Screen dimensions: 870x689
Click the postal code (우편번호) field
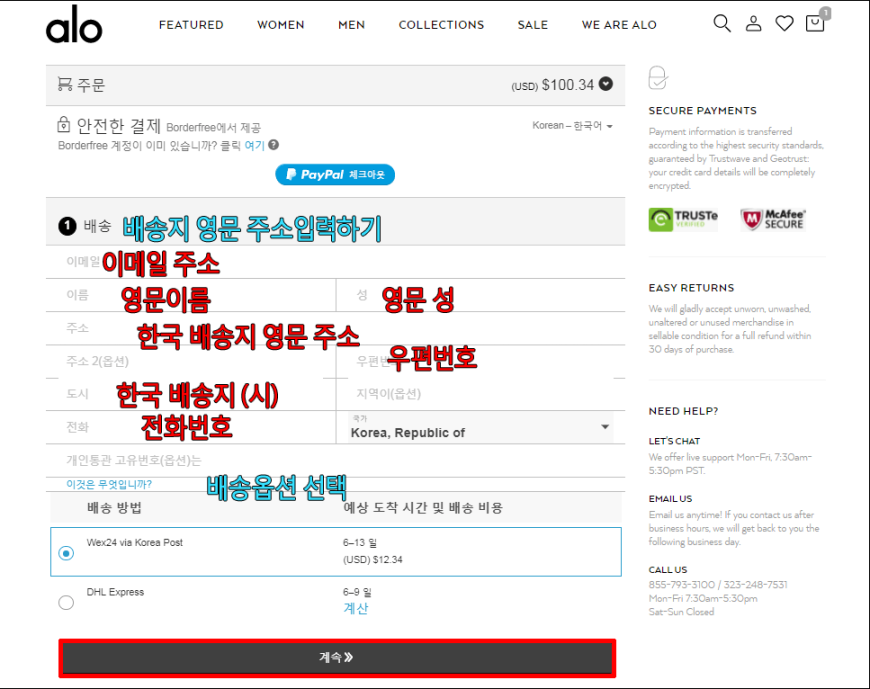click(480, 362)
